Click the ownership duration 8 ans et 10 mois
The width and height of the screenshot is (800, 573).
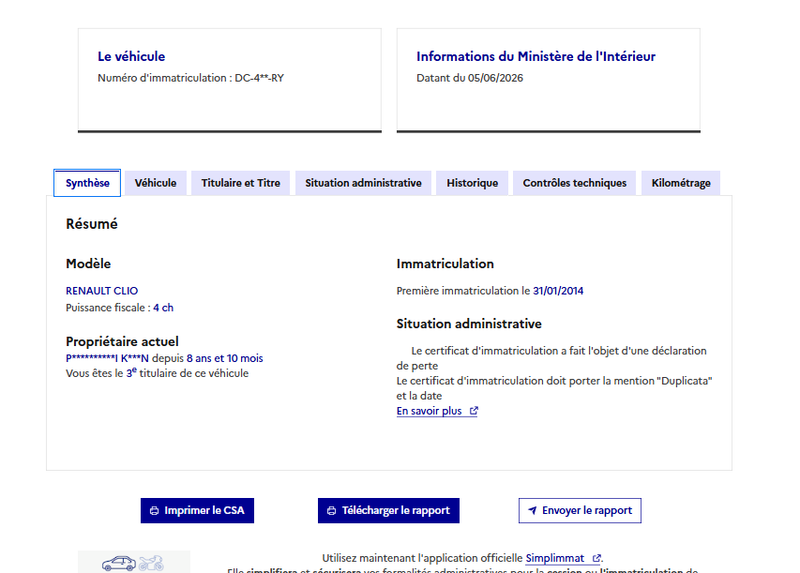tap(225, 358)
